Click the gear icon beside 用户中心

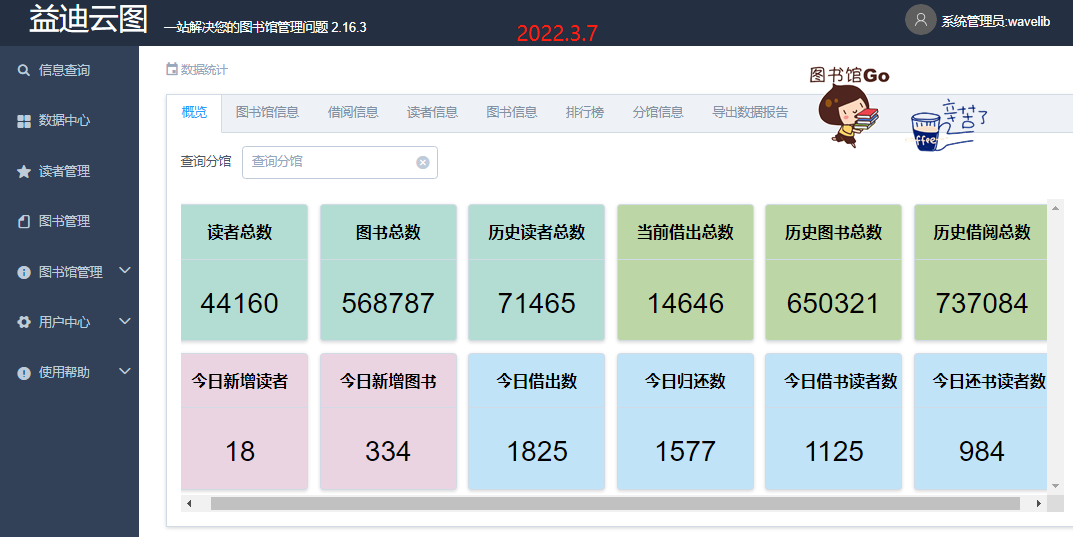24,322
